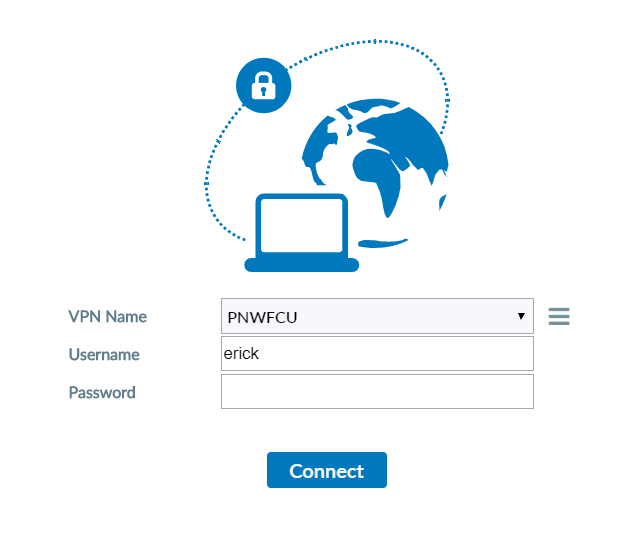Click the padlock icon in the blue circle
Image resolution: width=617 pixels, height=537 pixels.
(264, 85)
